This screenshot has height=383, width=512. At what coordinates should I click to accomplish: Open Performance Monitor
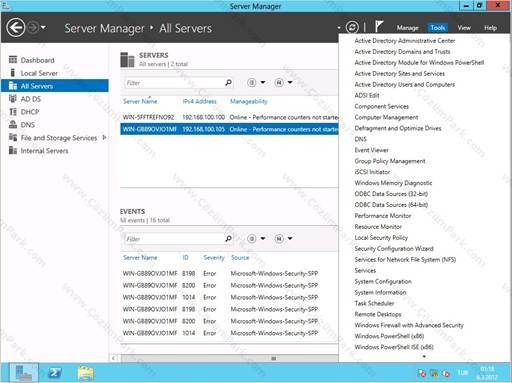click(383, 216)
